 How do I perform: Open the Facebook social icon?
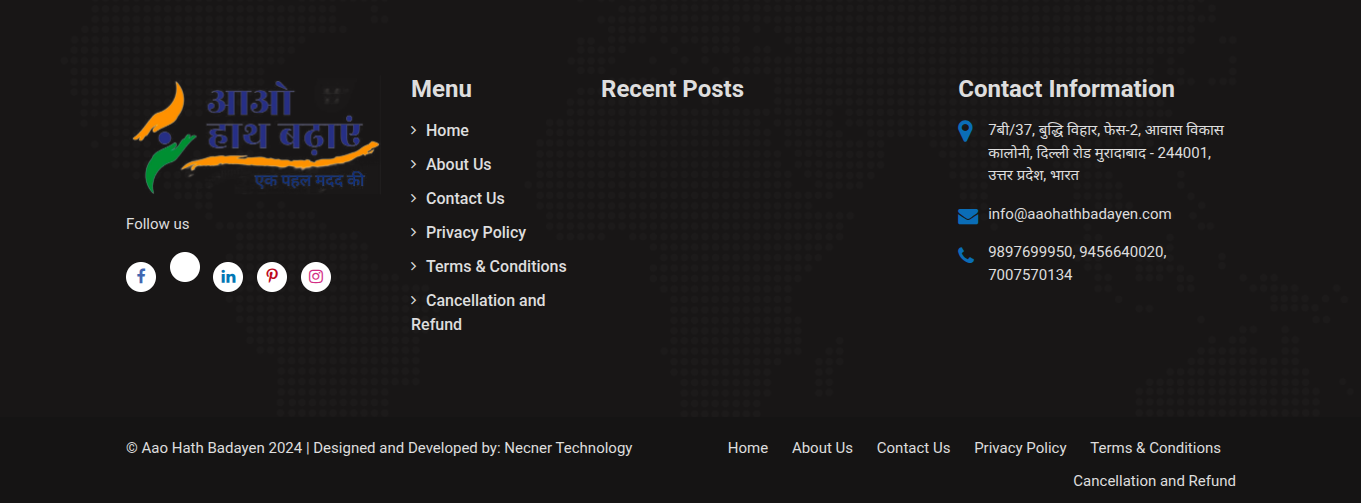(141, 277)
